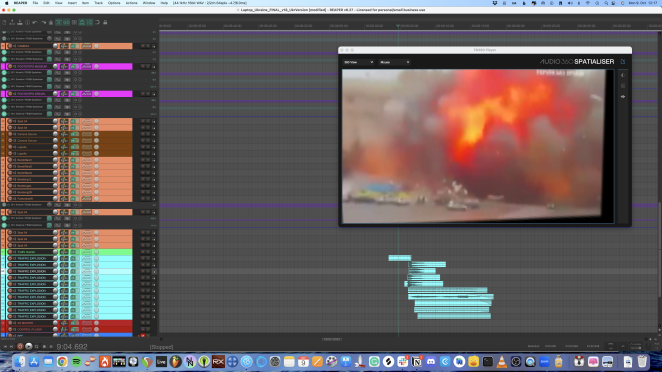Click the transport Pause button
This screenshot has width=662, height=372.
(x=51, y=347)
